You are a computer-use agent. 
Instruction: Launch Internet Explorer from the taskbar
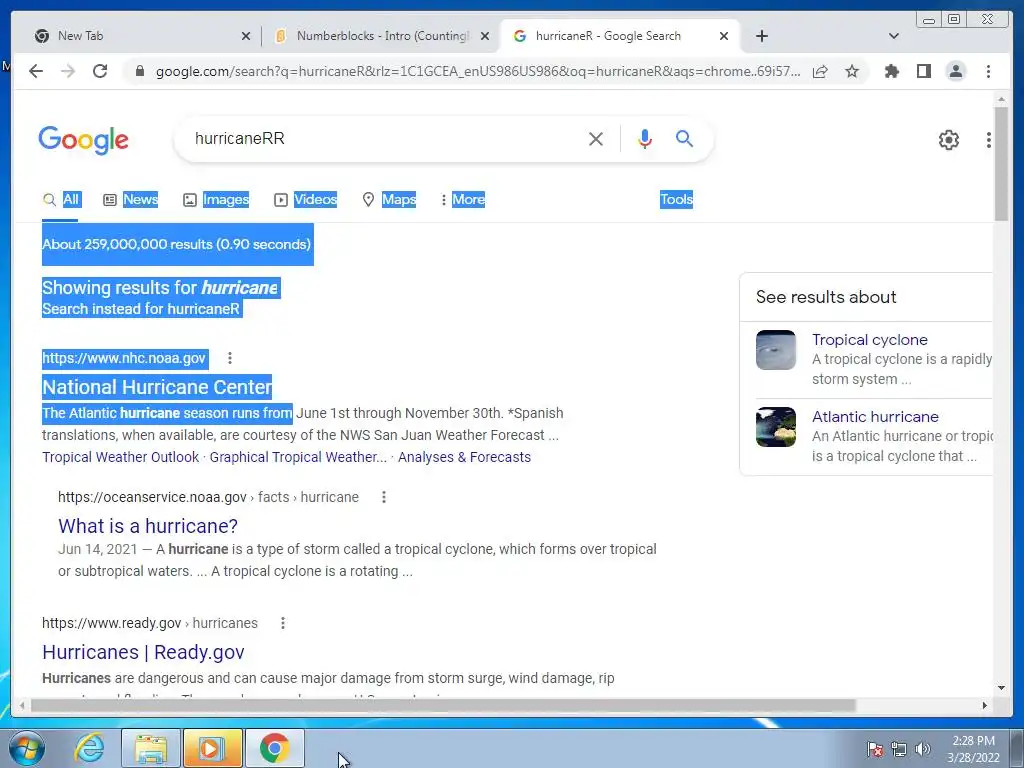(x=89, y=748)
